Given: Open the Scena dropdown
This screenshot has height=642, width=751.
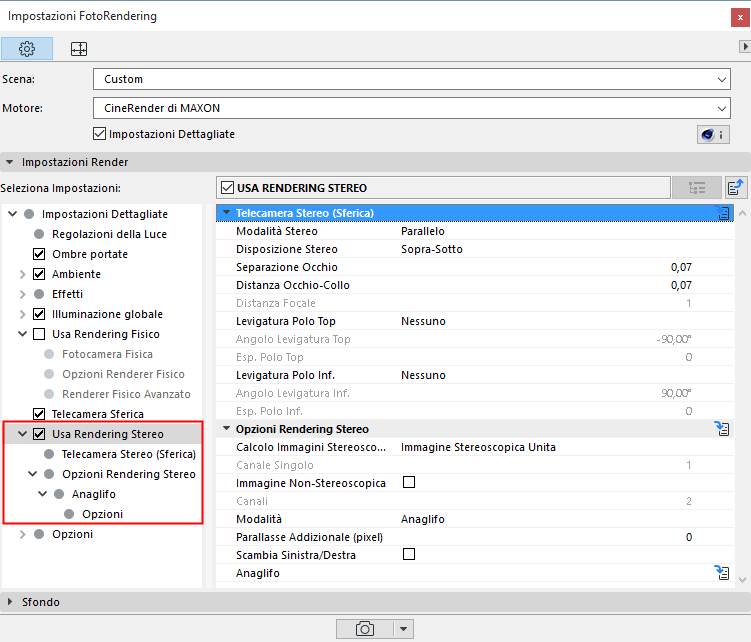Looking at the screenshot, I should coord(411,79).
